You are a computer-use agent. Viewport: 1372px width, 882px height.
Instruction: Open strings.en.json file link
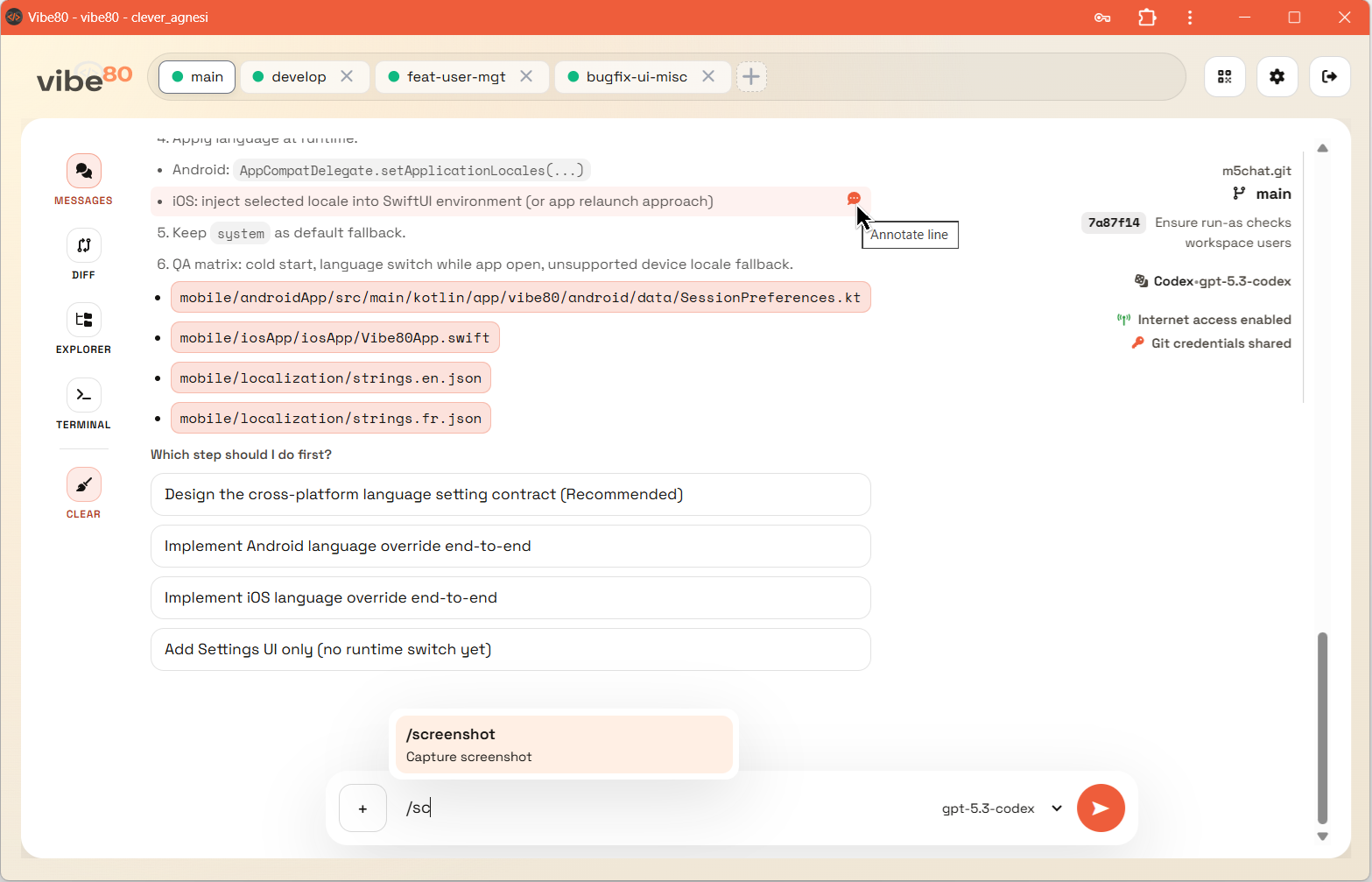(x=331, y=378)
